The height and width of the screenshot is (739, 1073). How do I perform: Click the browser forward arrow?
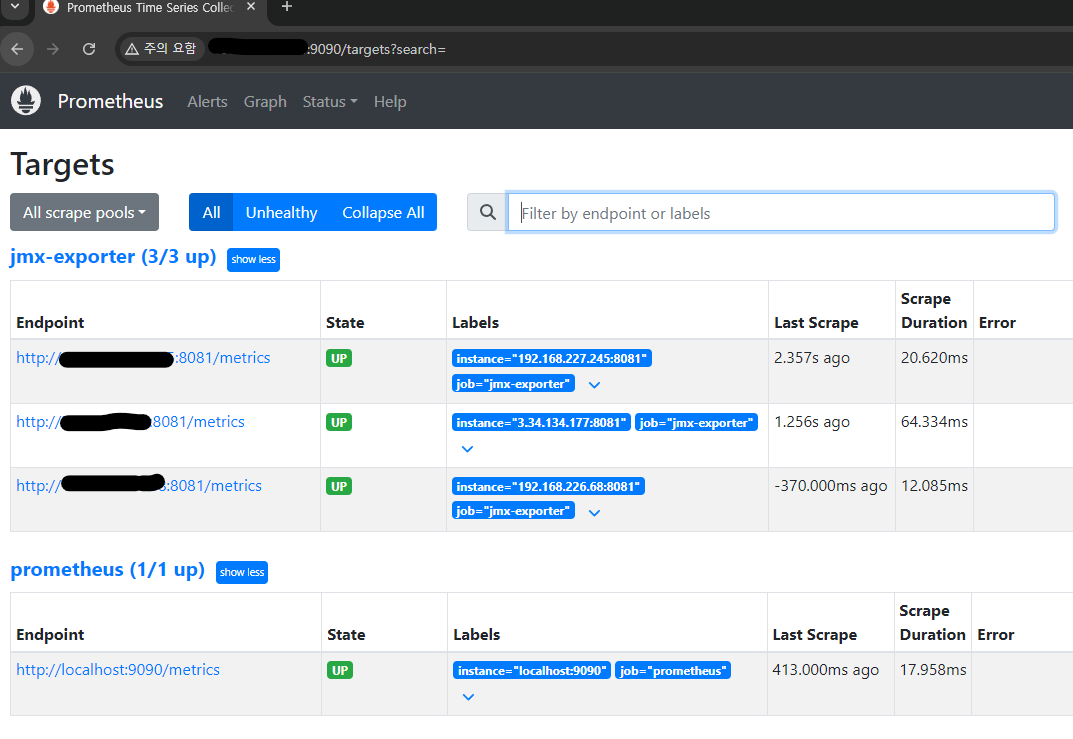[53, 49]
